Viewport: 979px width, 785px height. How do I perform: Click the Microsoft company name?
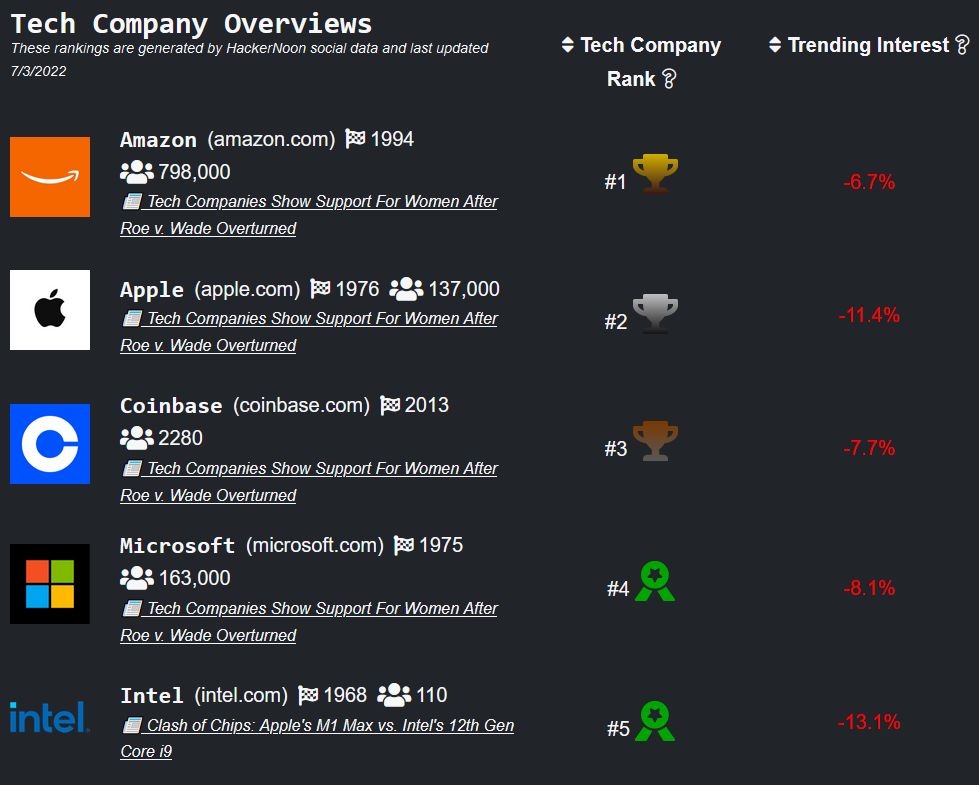177,546
